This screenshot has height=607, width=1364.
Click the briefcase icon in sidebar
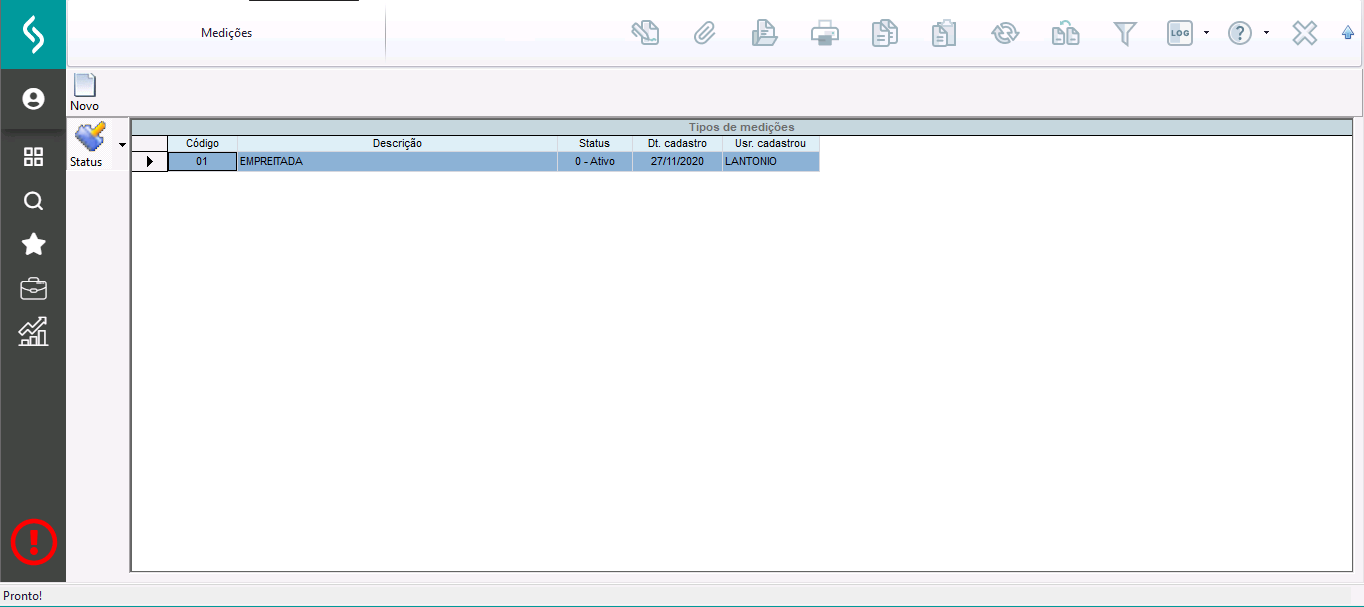pyautogui.click(x=33, y=289)
